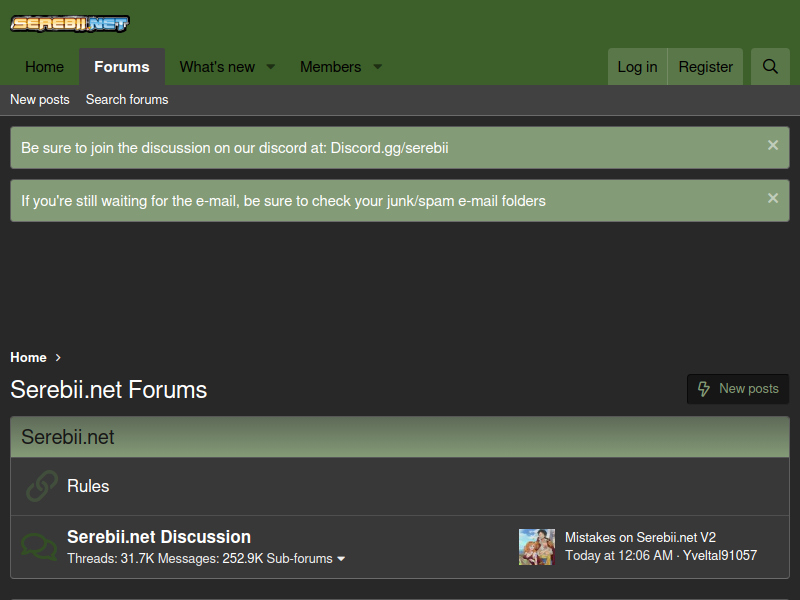
Task: Open the What's new tab
Action: click(x=217, y=67)
